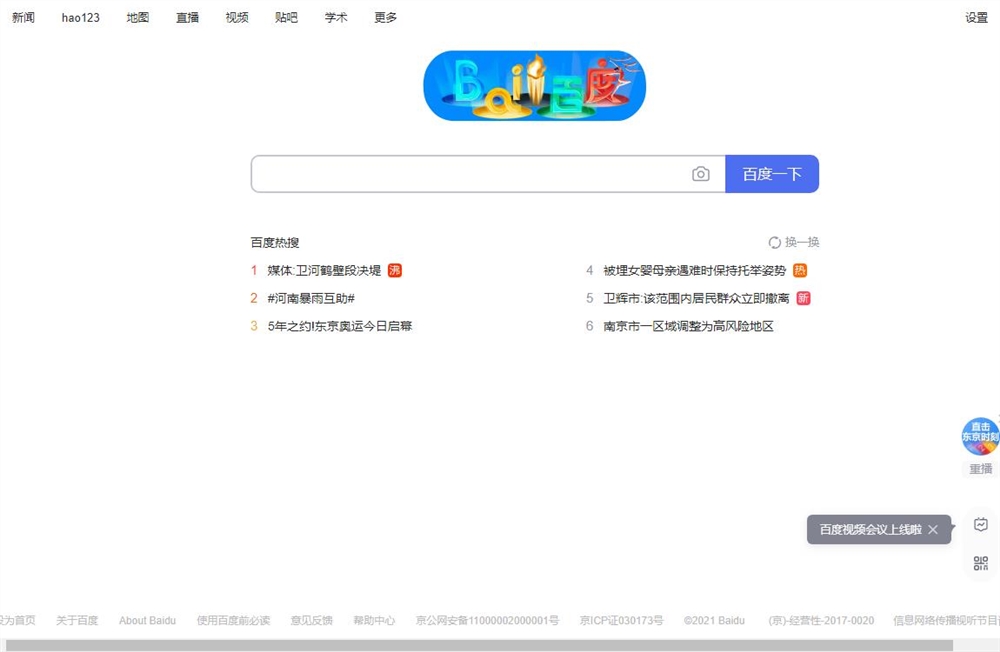Open the 贴吧 nav link
The image size is (1000, 652).
(286, 17)
